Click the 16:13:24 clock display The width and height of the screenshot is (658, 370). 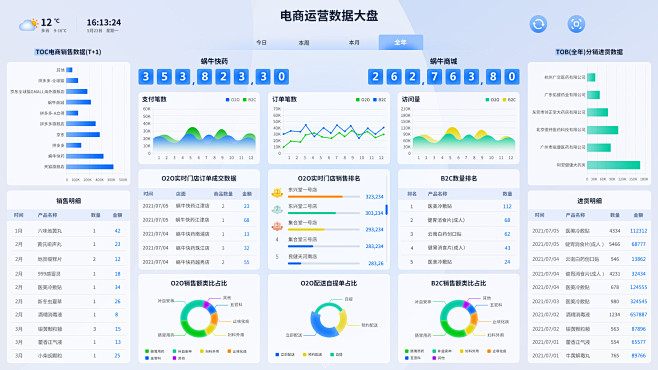pyautogui.click(x=104, y=22)
